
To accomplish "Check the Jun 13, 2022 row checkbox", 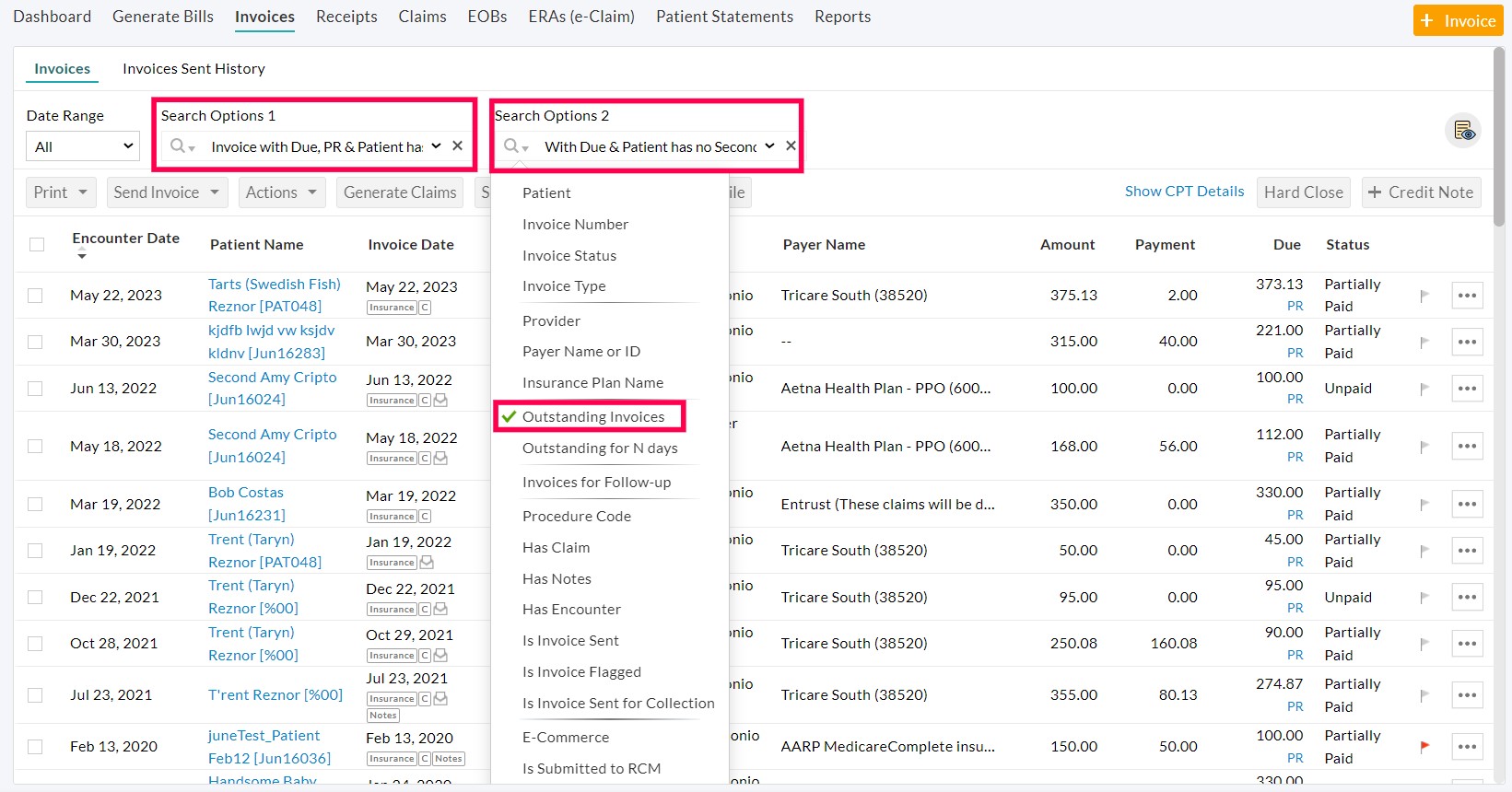I will tap(35, 389).
